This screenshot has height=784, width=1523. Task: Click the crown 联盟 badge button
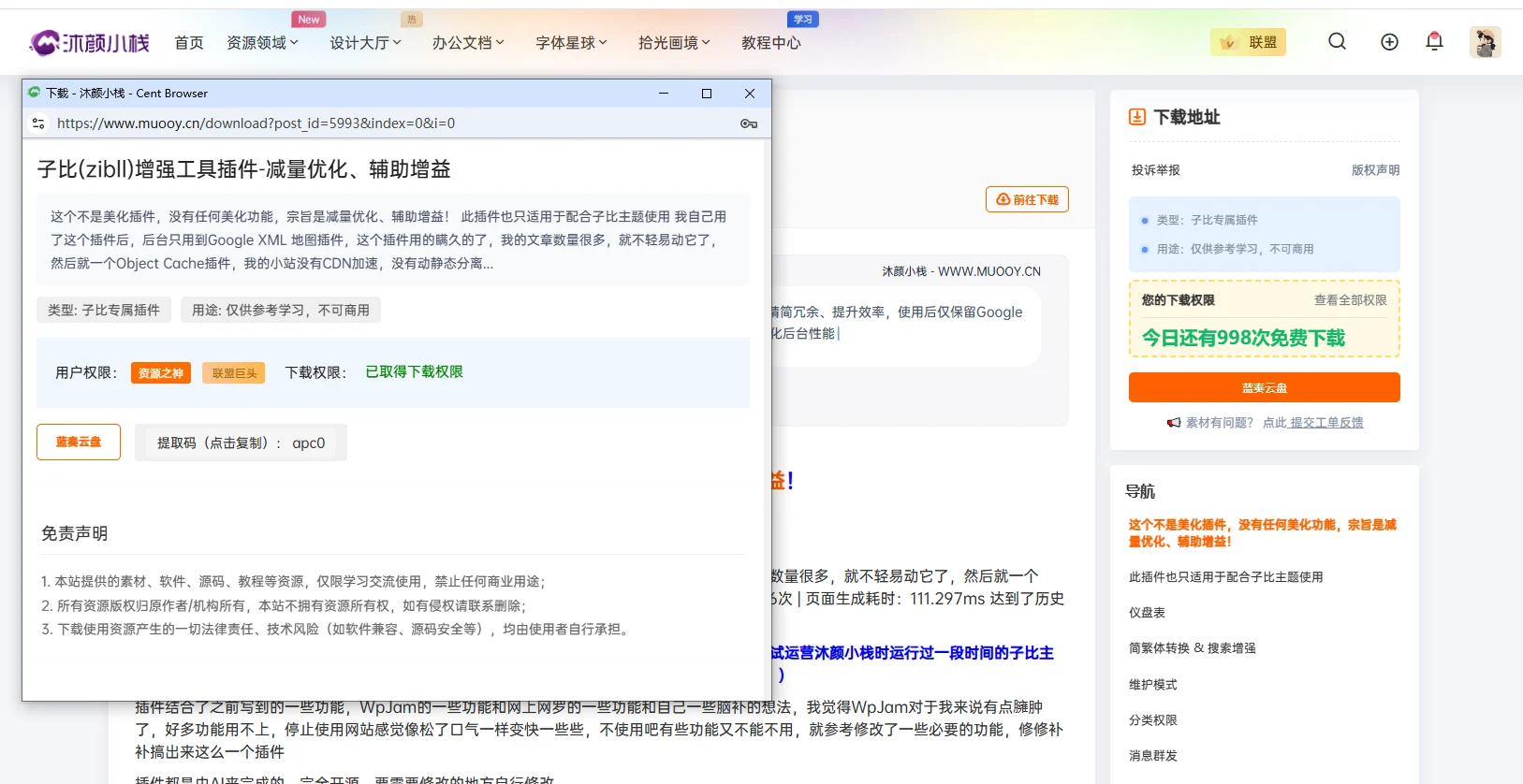[x=1248, y=42]
